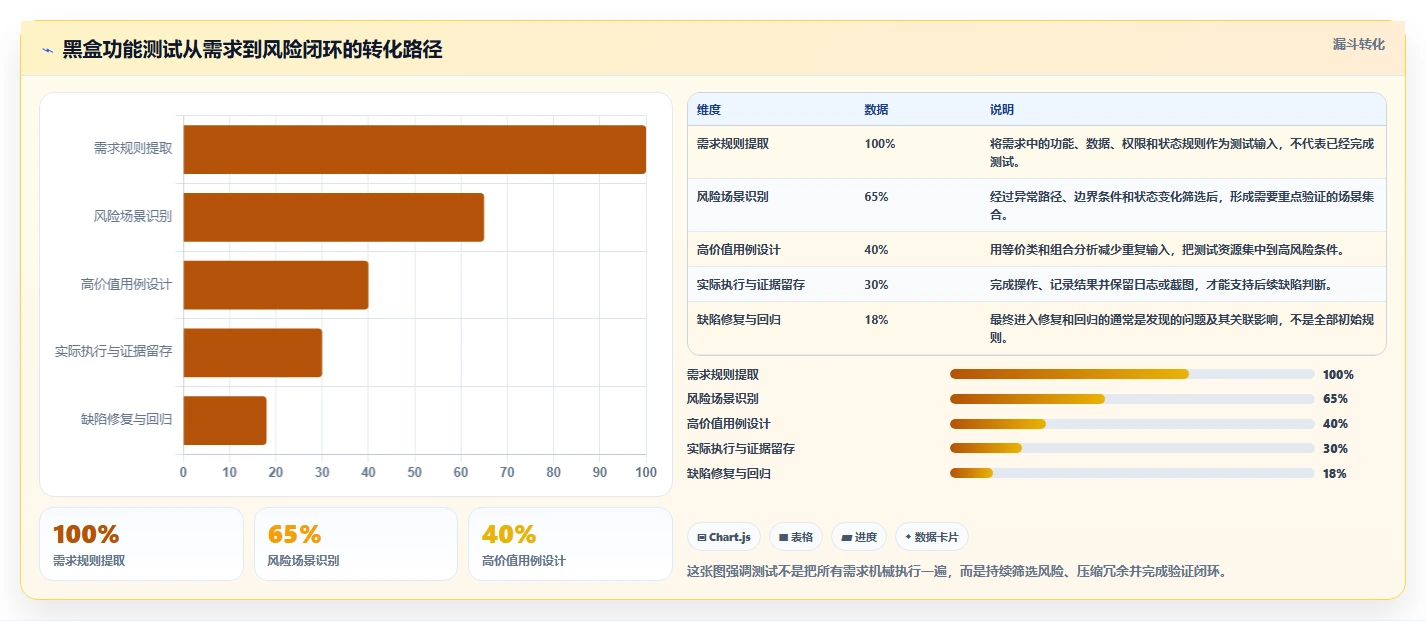1426x621 pixels.
Task: Click the 40% value in the table
Action: [876, 249]
